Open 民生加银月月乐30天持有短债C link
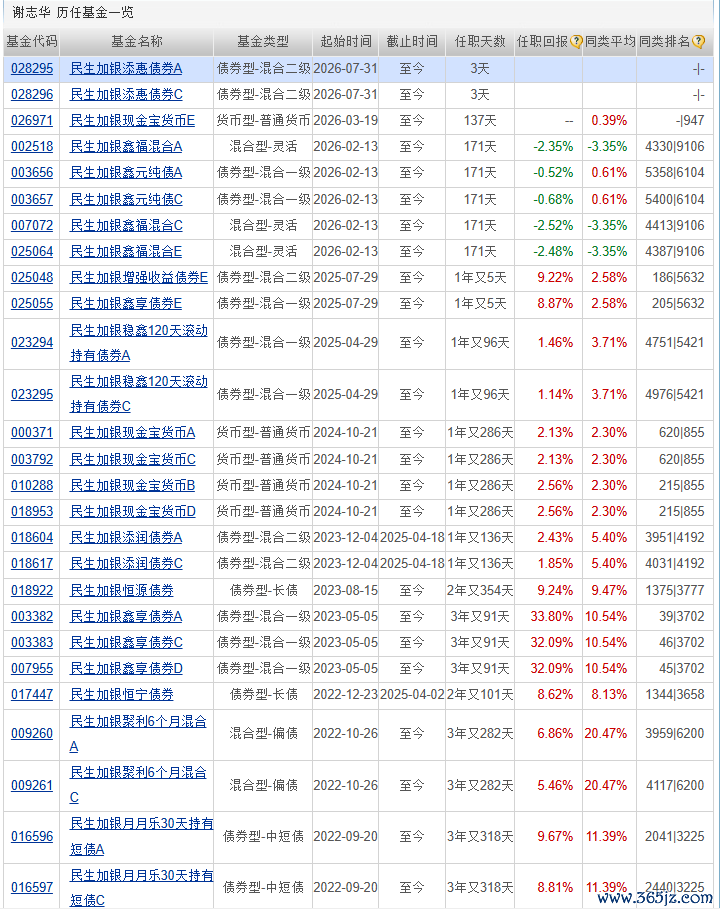The width and height of the screenshot is (720, 913). [141, 888]
